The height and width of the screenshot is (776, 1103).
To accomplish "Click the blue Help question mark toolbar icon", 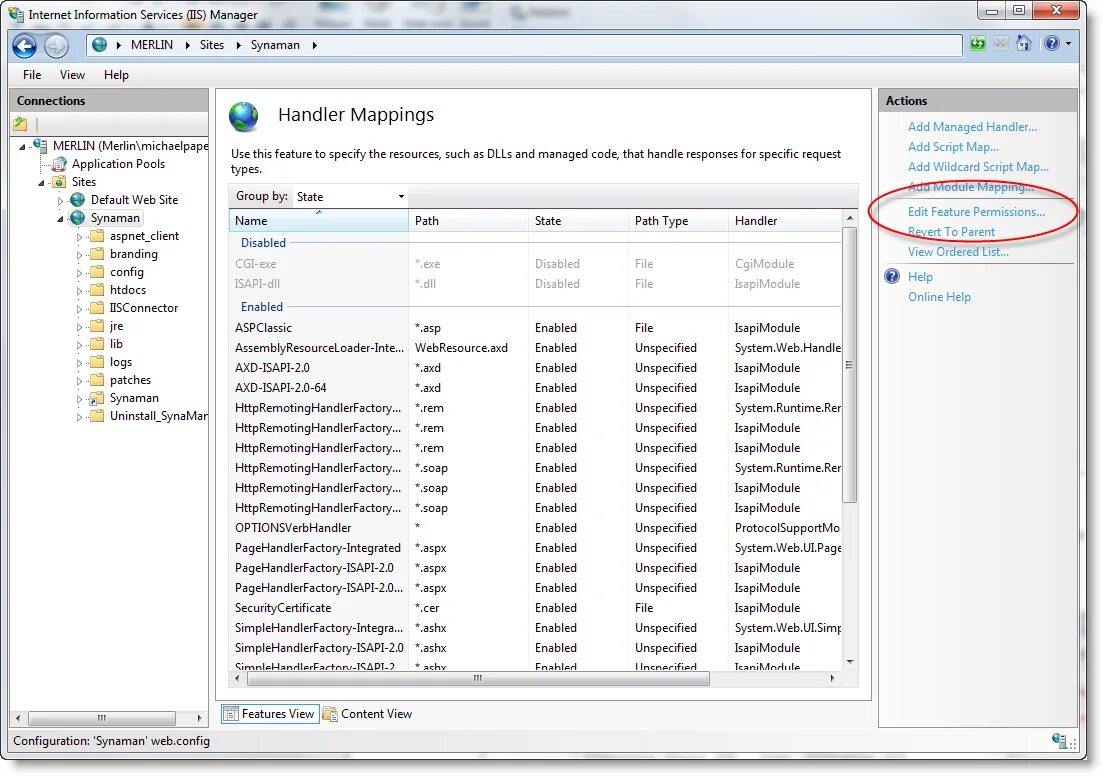I will click(1052, 44).
